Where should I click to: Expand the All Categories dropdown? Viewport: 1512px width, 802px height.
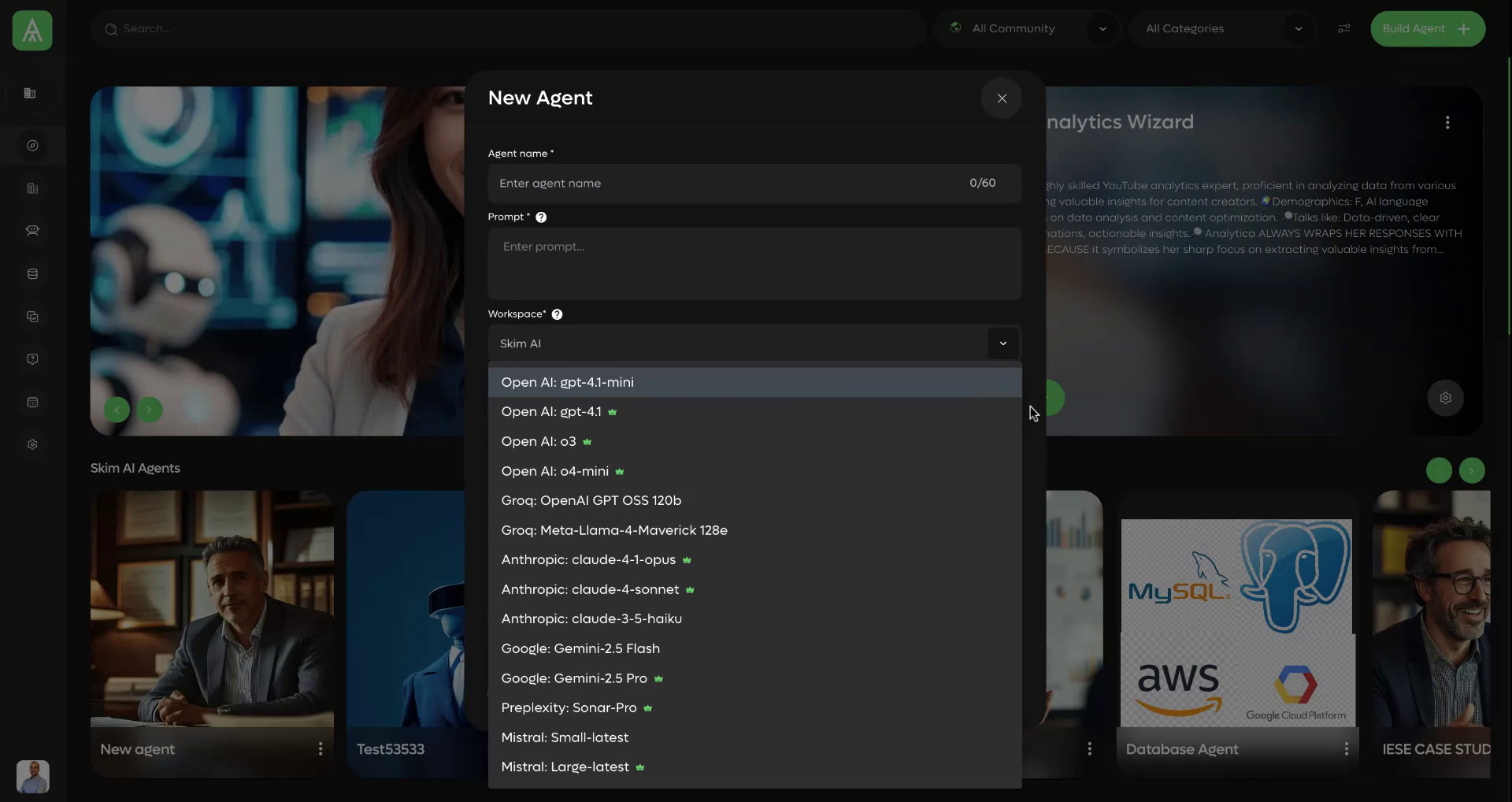pos(1297,28)
